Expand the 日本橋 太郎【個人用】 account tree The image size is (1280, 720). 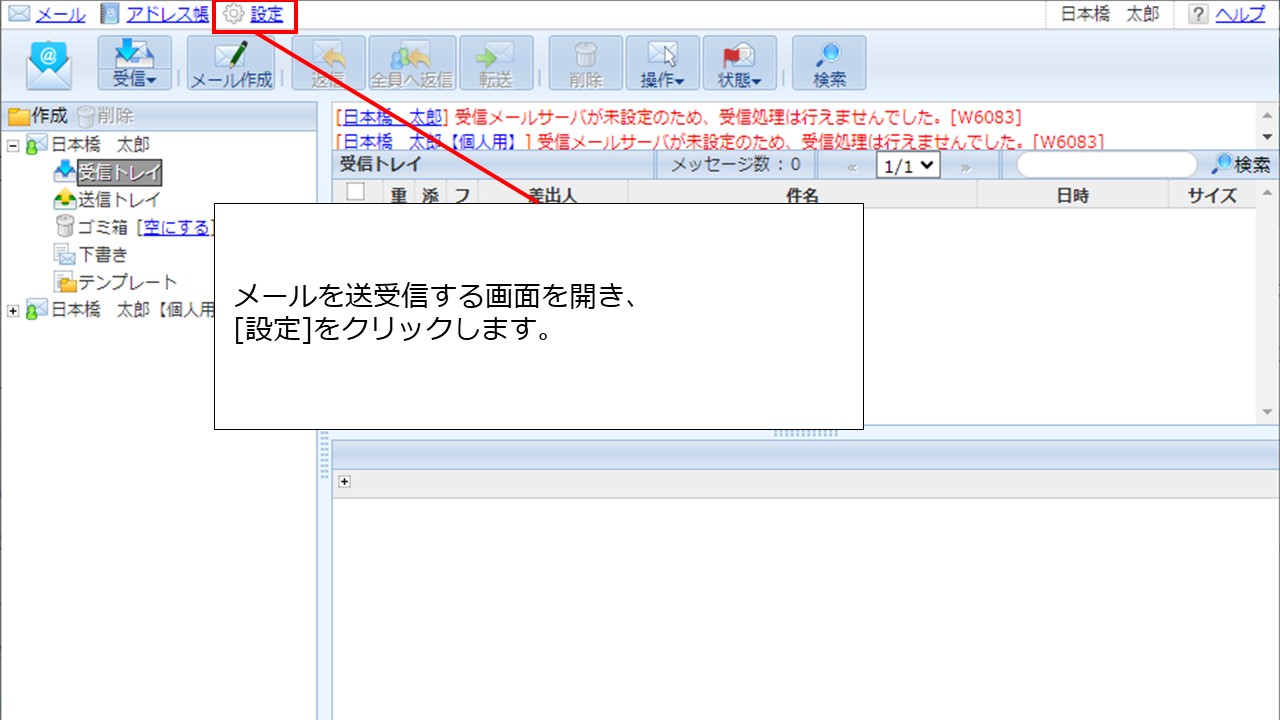(x=13, y=310)
